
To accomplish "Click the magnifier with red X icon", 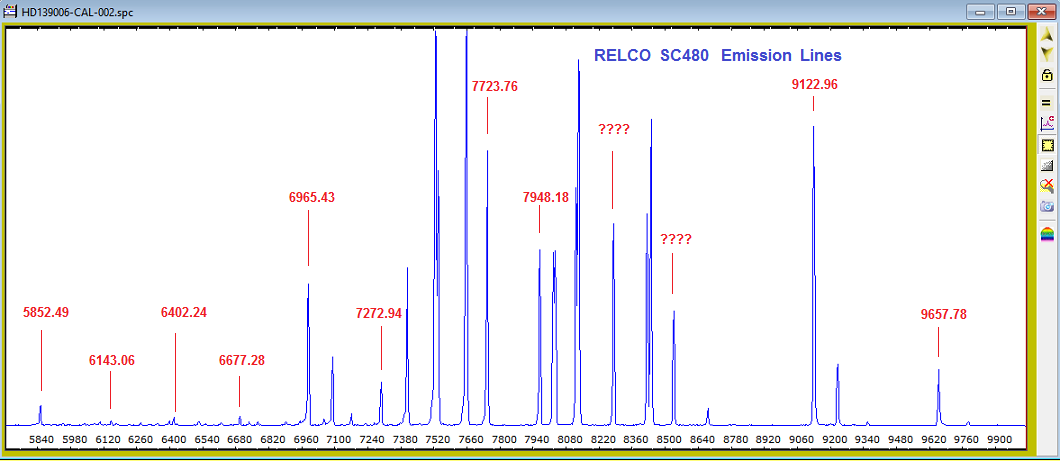I will [1046, 186].
